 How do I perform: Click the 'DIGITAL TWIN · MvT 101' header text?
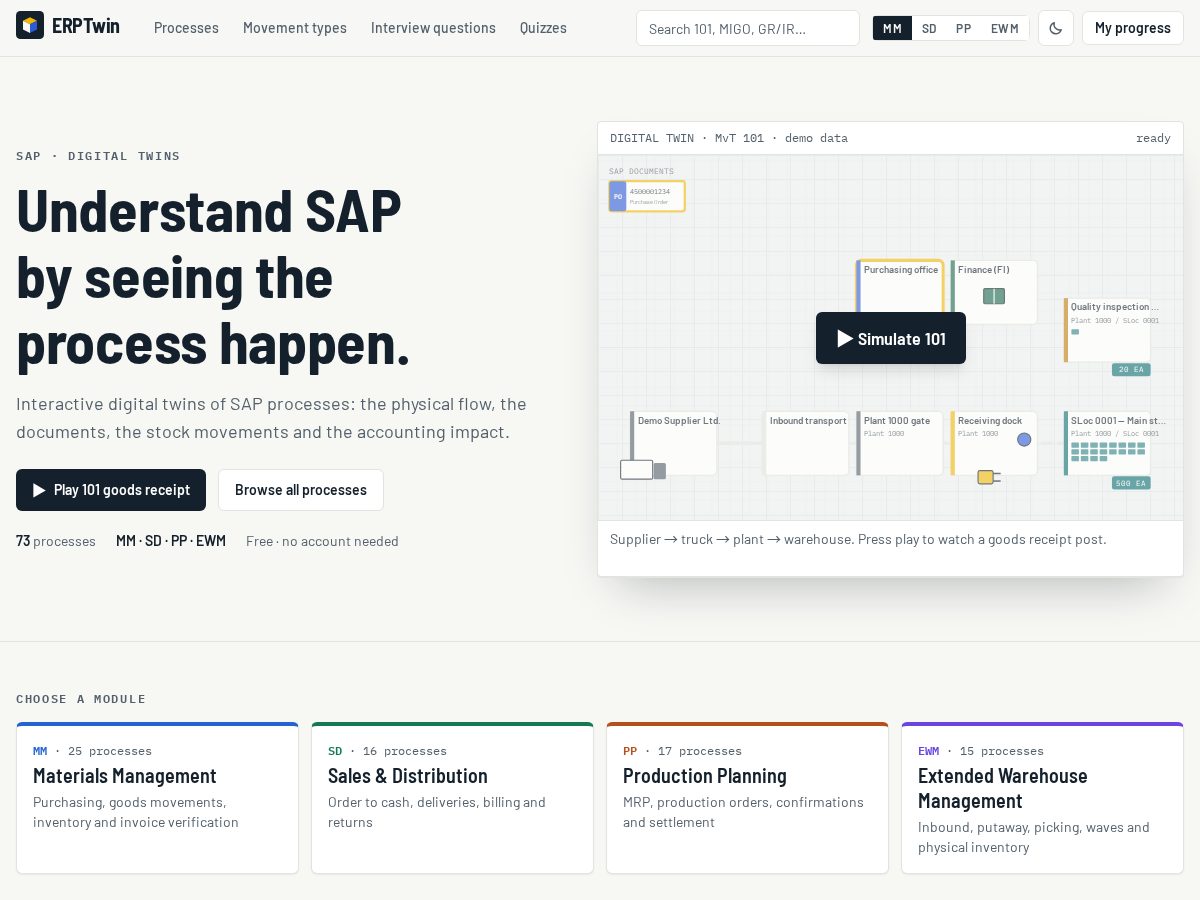tap(729, 138)
